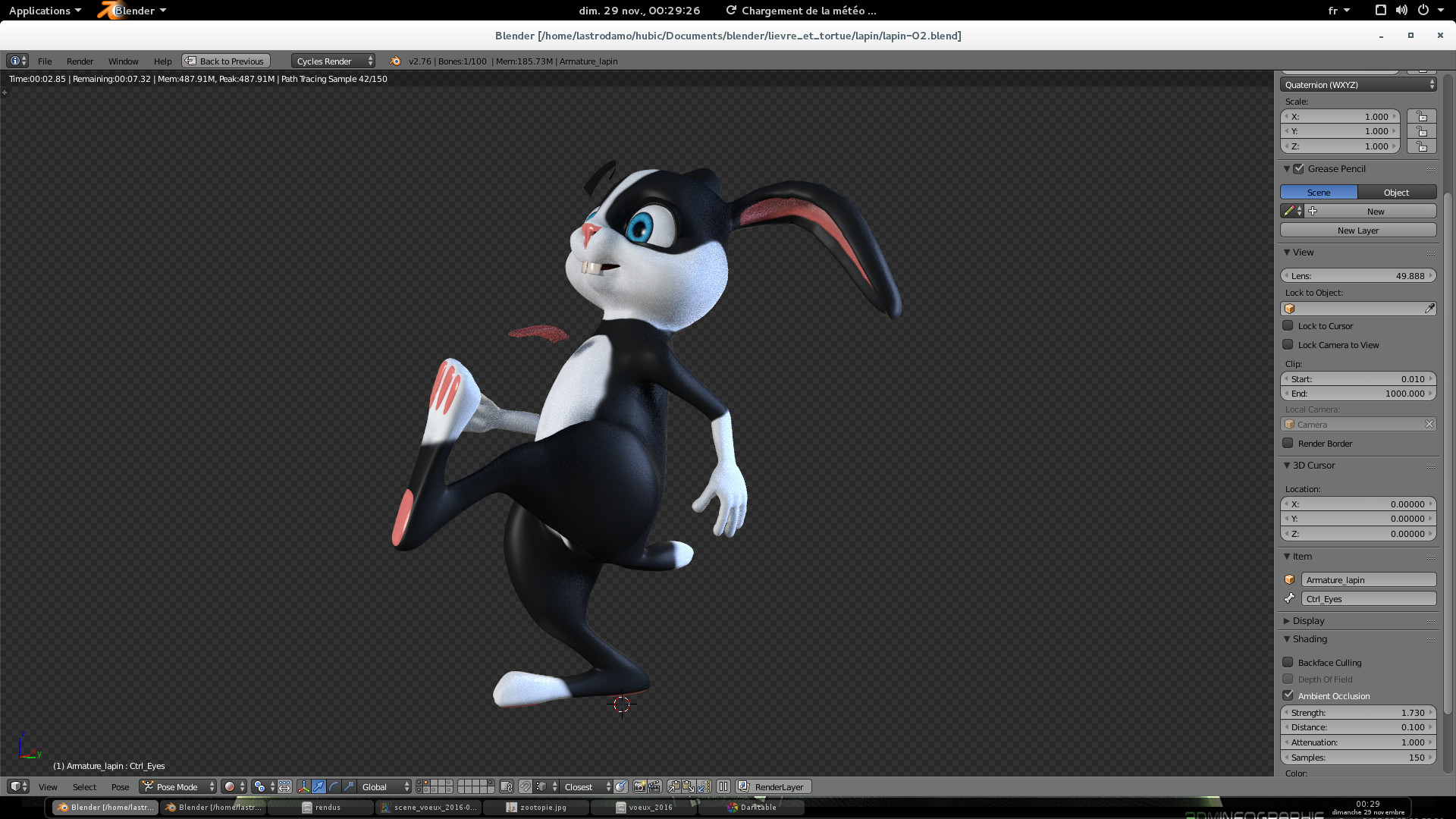Open the pivot point selector in the 3D view header
This screenshot has height=819, width=1456.
coord(263,786)
